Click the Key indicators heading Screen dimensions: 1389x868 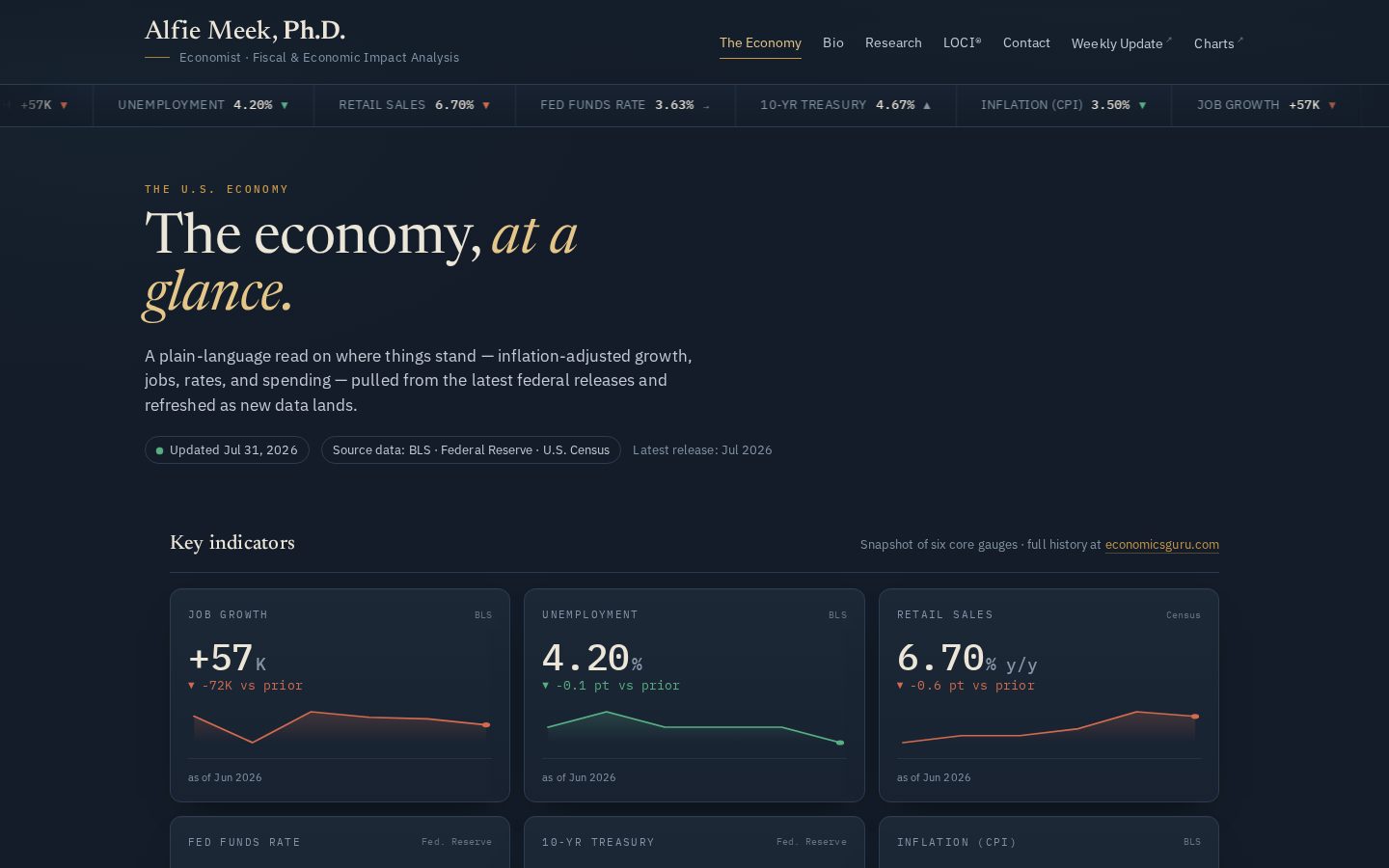point(232,543)
